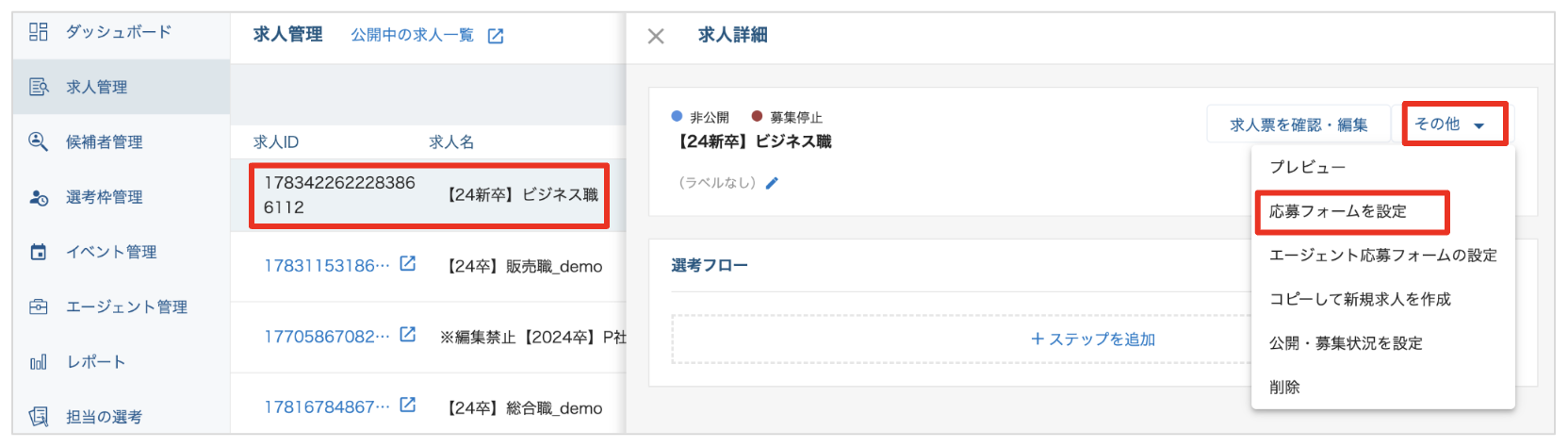Open 公開中の求人一覧 link
1568x447 pixels.
click(x=426, y=35)
